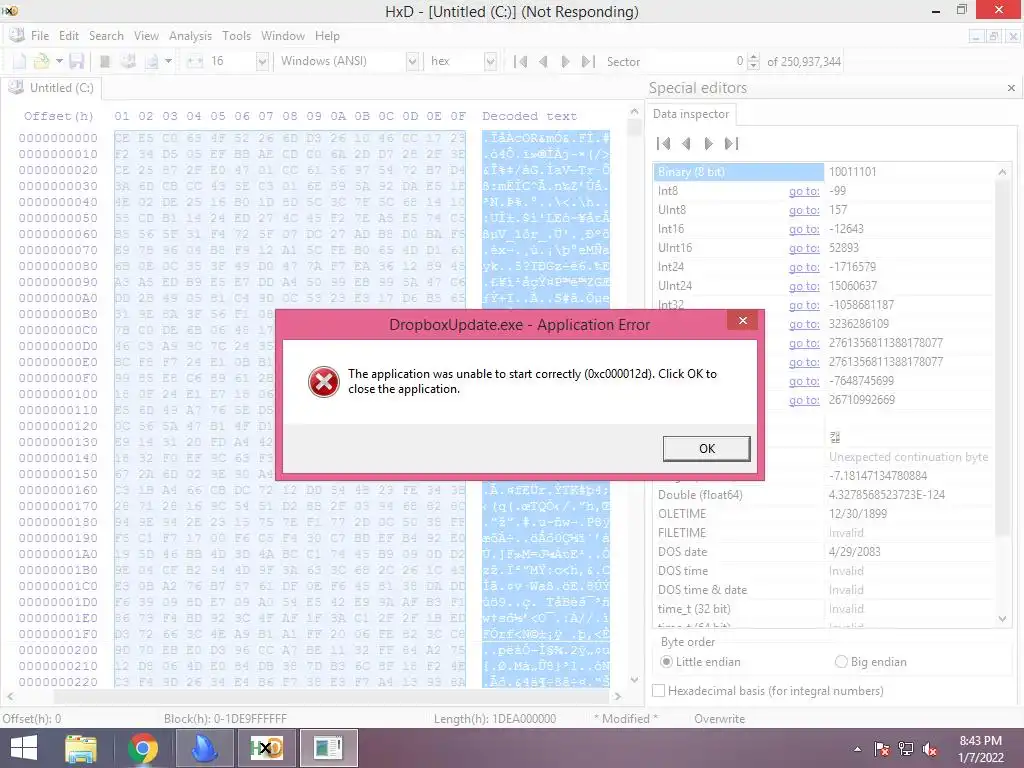Click the UInt8 go to link

coord(804,210)
